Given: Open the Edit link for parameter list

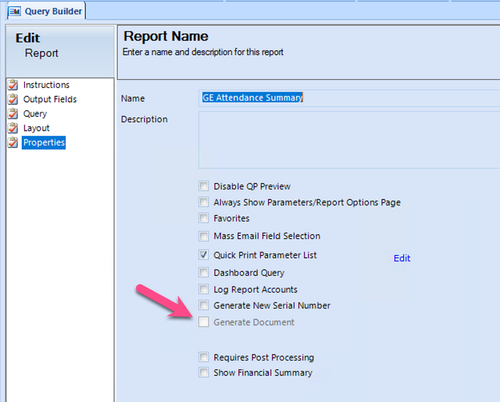Looking at the screenshot, I should (402, 258).
